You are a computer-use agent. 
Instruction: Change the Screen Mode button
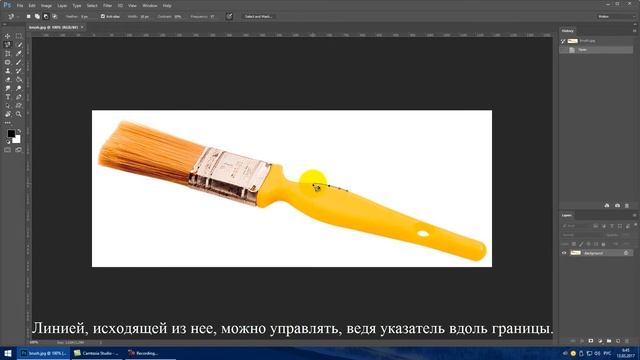pyautogui.click(x=19, y=150)
